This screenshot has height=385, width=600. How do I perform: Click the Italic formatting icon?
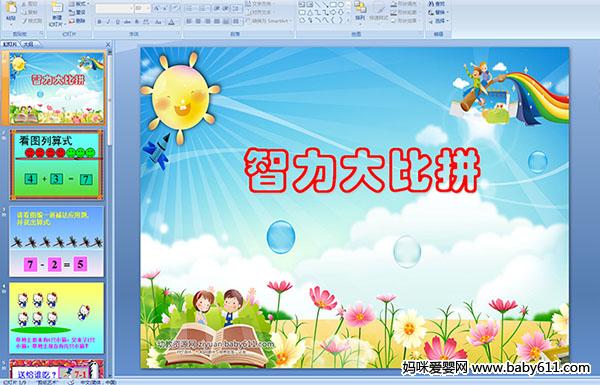click(x=109, y=22)
